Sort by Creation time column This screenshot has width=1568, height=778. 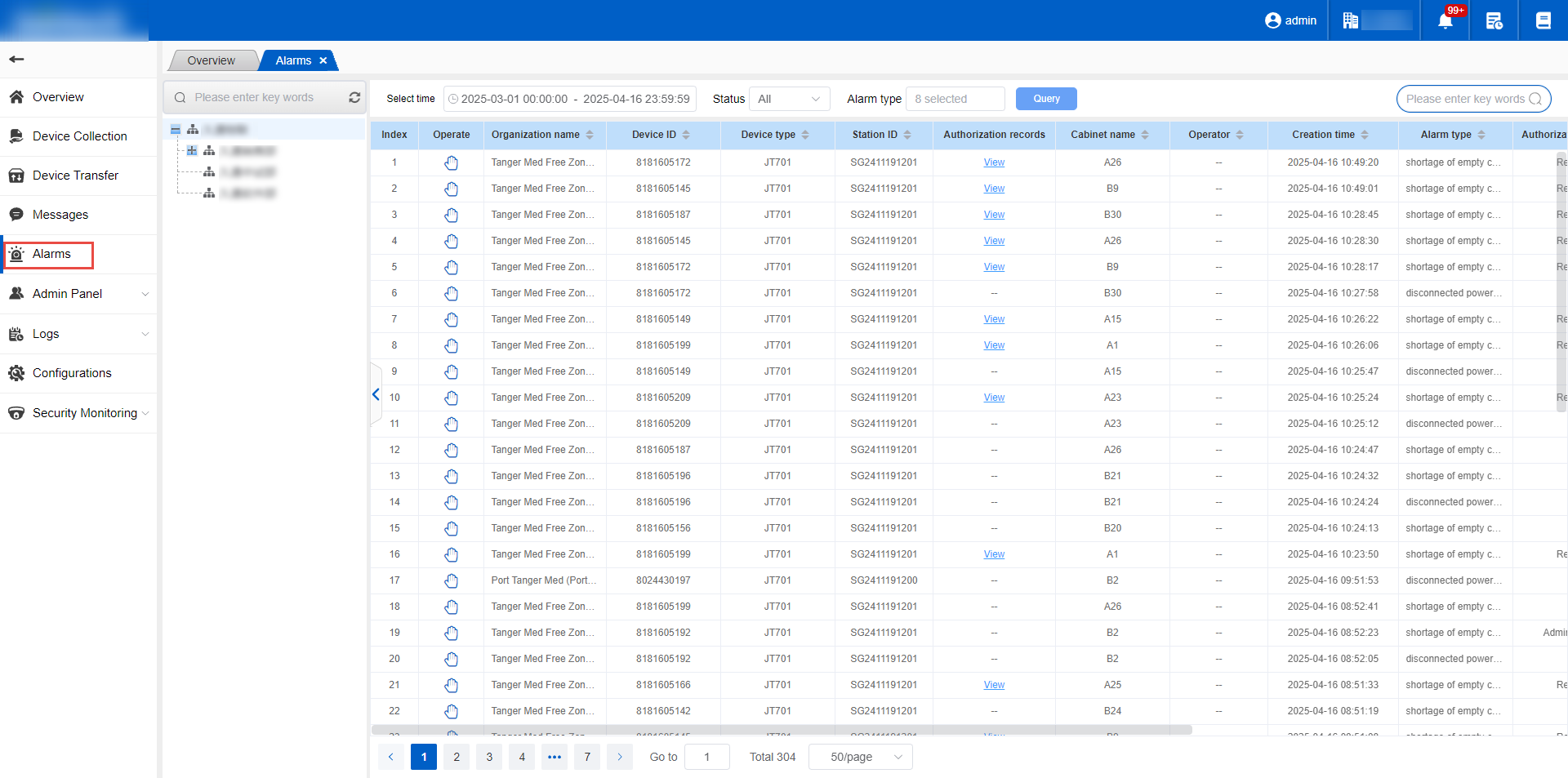pos(1365,135)
